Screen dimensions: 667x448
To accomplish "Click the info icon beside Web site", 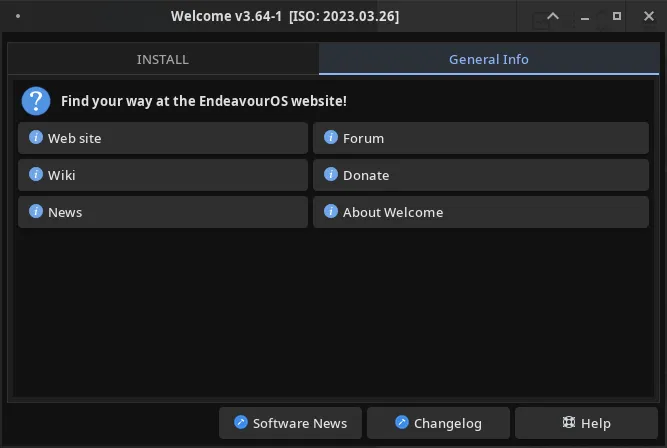I will point(36,137).
